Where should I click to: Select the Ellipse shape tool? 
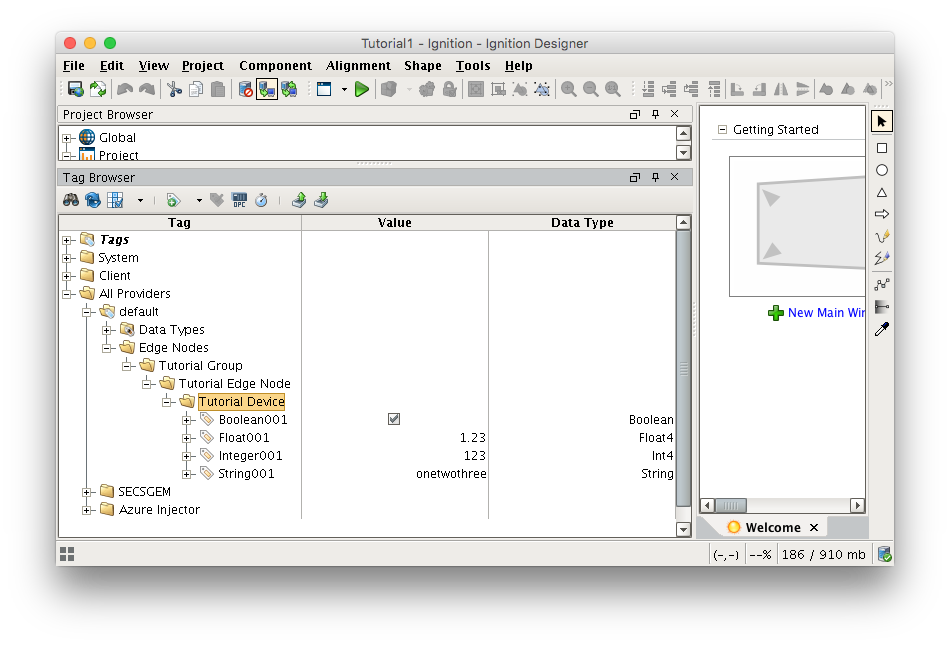(881, 170)
